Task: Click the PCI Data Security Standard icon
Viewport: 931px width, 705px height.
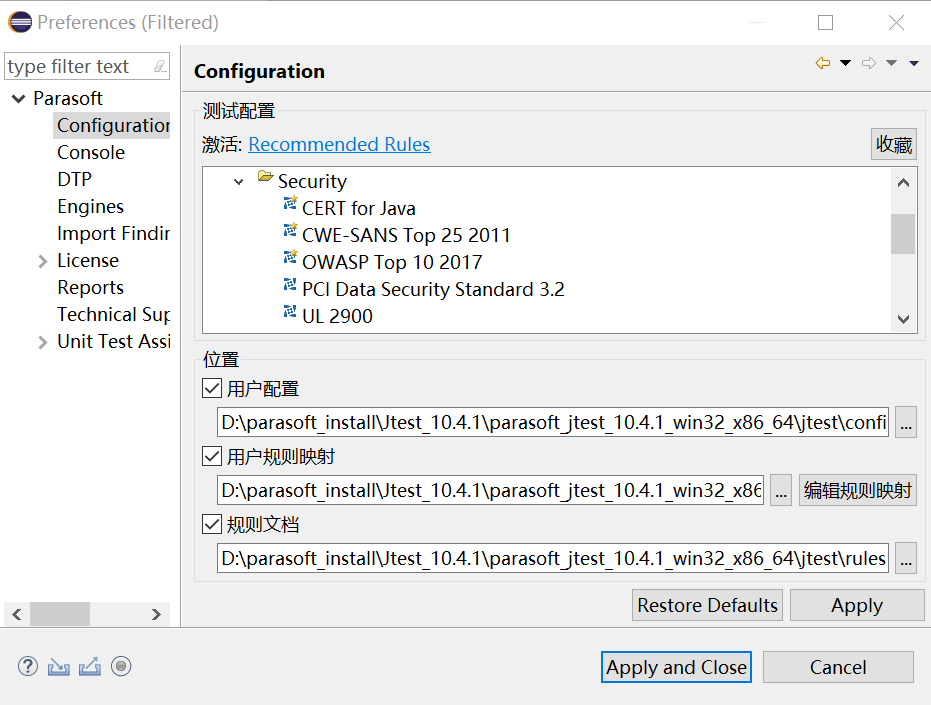Action: [290, 284]
